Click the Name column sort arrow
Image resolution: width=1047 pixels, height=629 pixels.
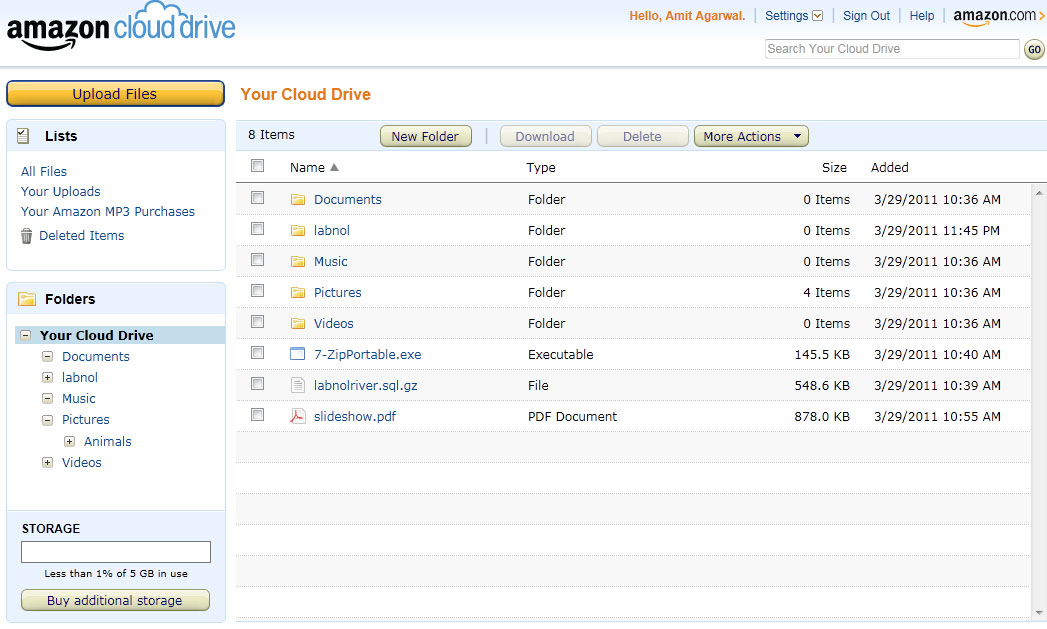pyautogui.click(x=335, y=168)
